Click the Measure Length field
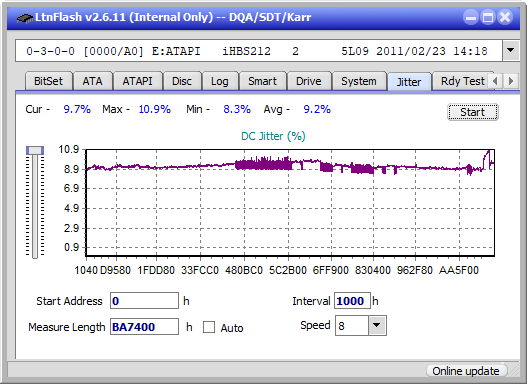The image size is (527, 384). [x=144, y=327]
